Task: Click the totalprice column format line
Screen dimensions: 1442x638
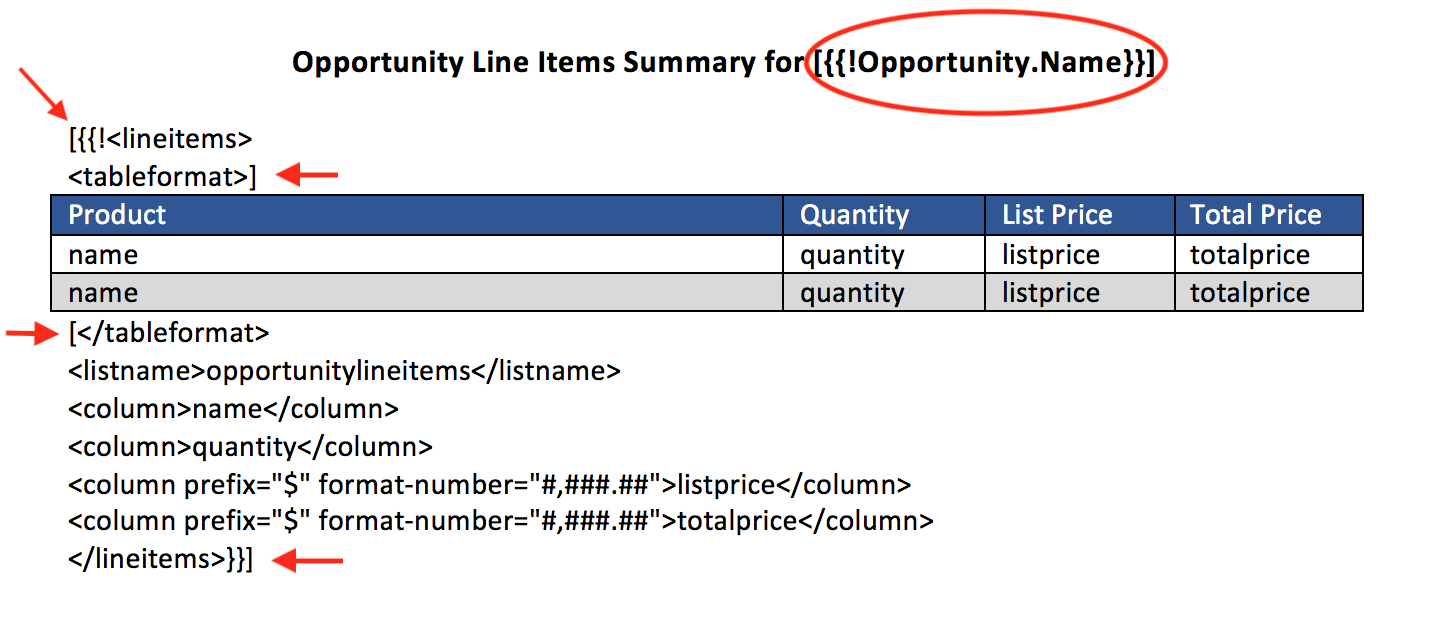Action: click(x=500, y=521)
